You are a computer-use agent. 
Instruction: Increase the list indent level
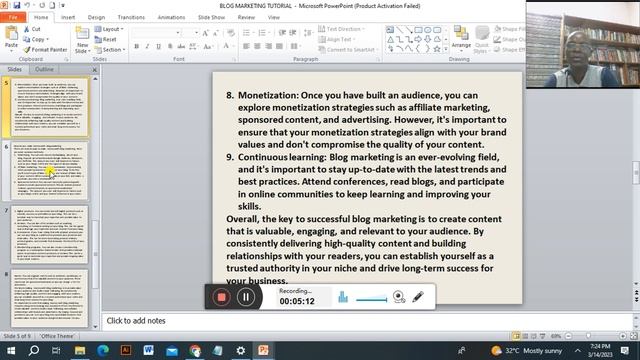click(x=293, y=33)
